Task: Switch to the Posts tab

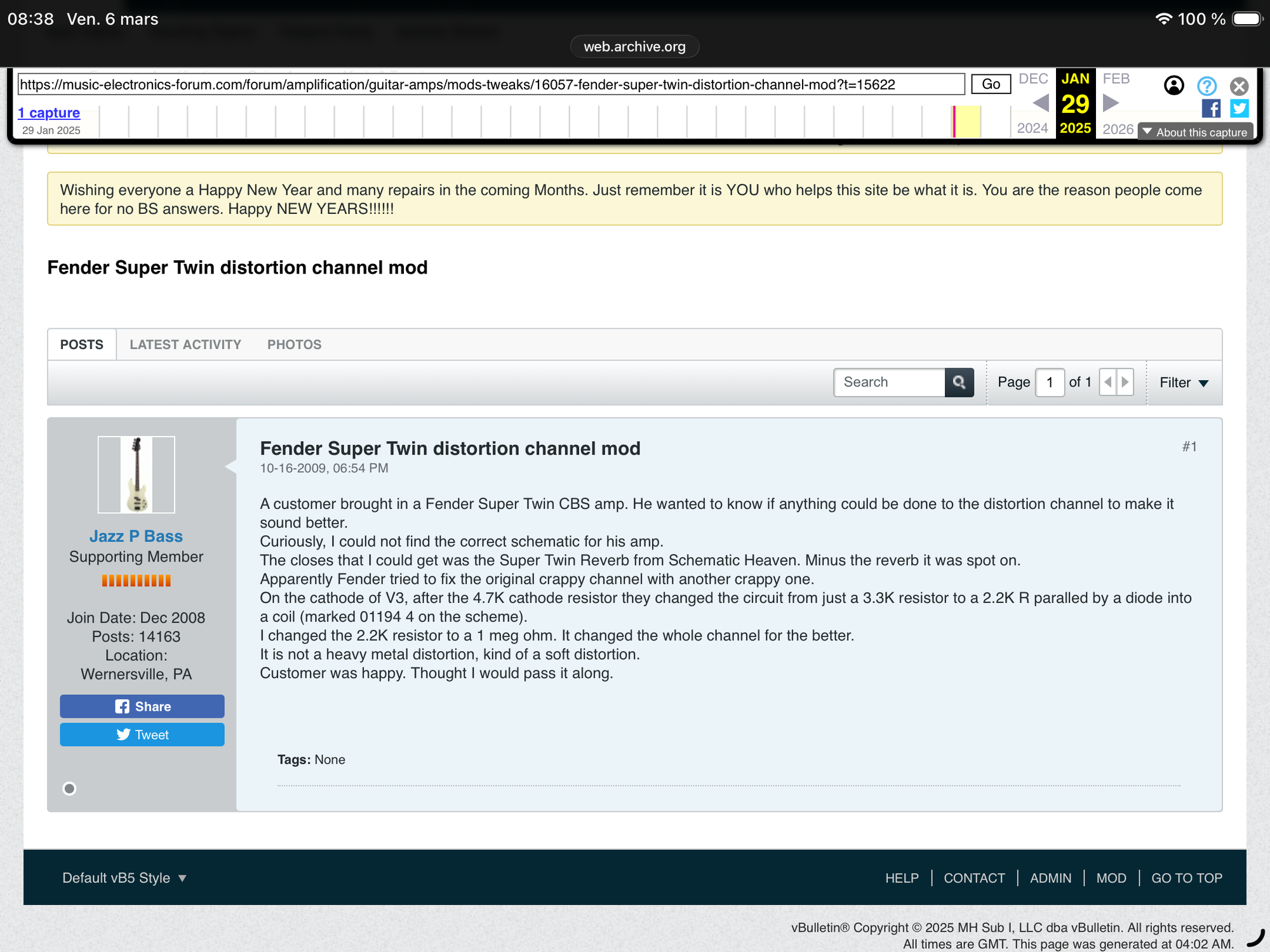Action: 82,345
